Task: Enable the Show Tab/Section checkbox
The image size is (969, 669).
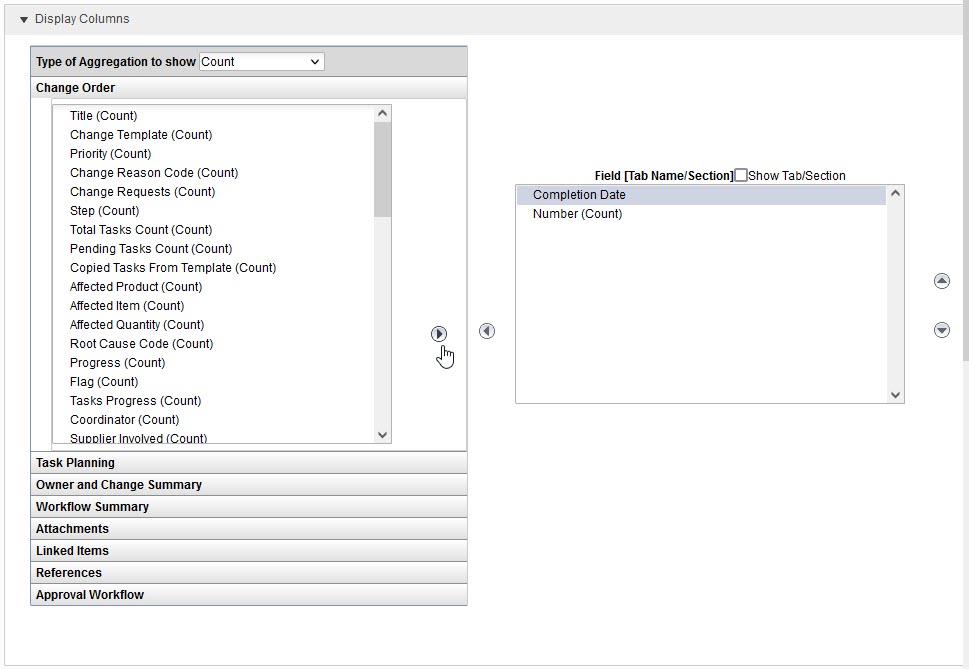Action: (x=741, y=175)
